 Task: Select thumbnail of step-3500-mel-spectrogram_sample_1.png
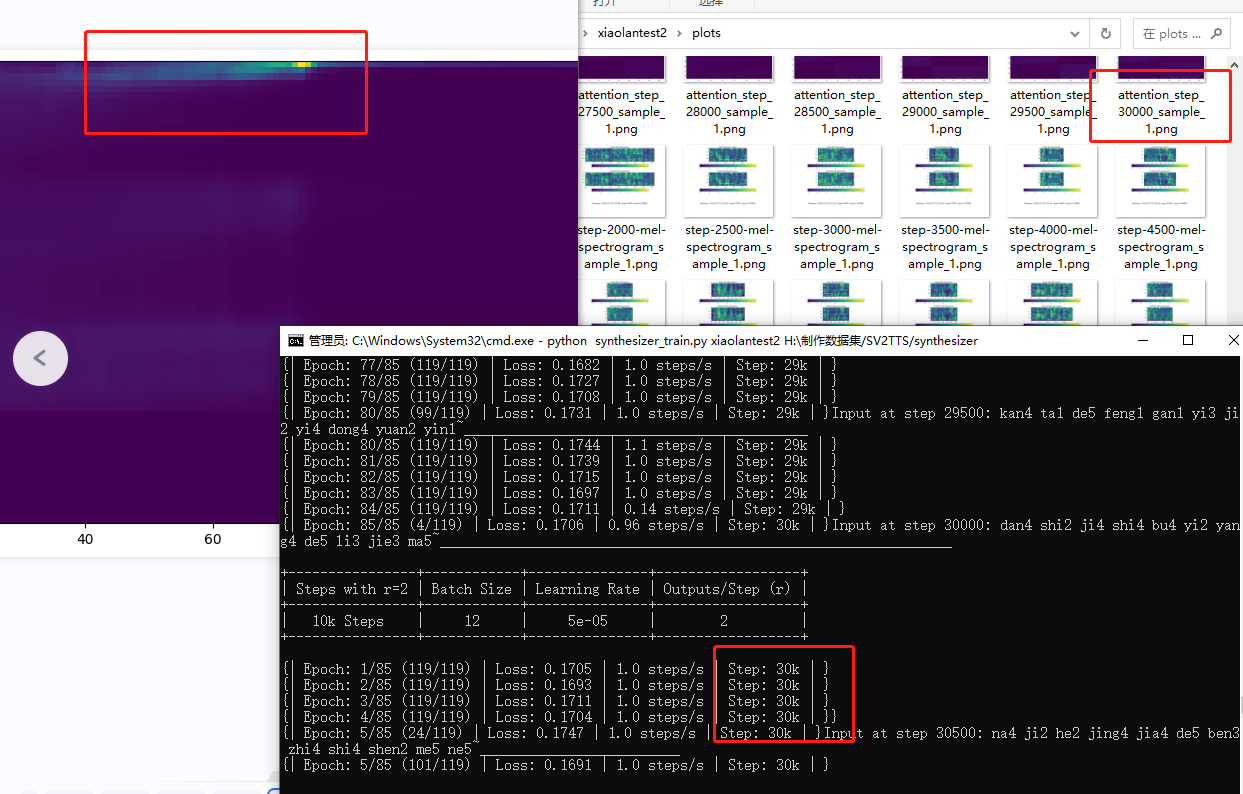tap(944, 181)
